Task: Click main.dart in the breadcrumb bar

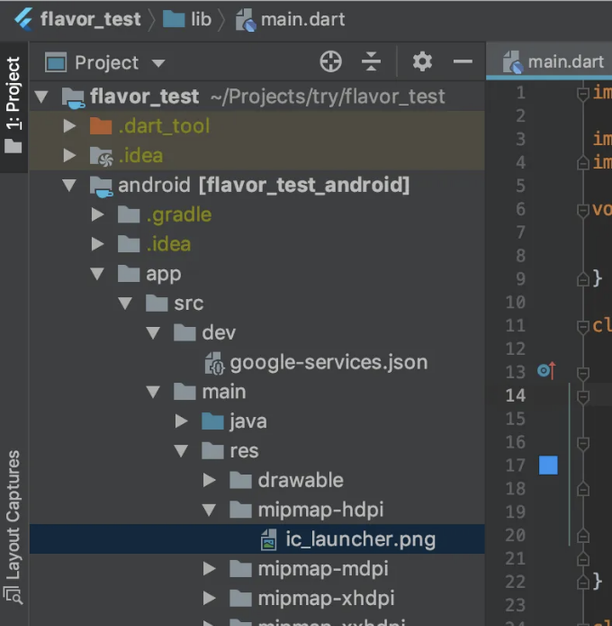Action: pos(303,19)
